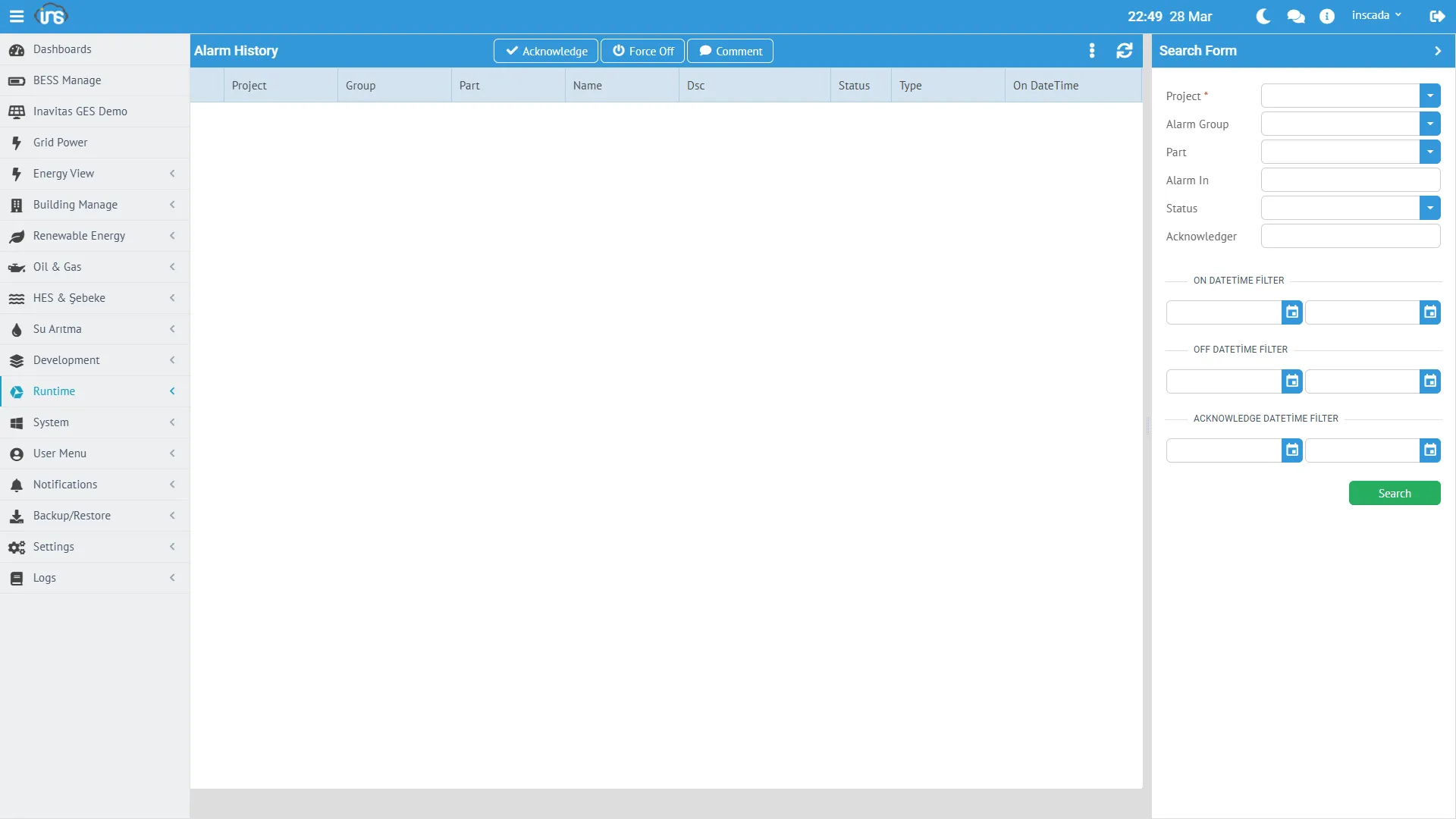Open second Off DateTime calendar picker
This screenshot has height=819, width=1456.
click(x=1429, y=381)
